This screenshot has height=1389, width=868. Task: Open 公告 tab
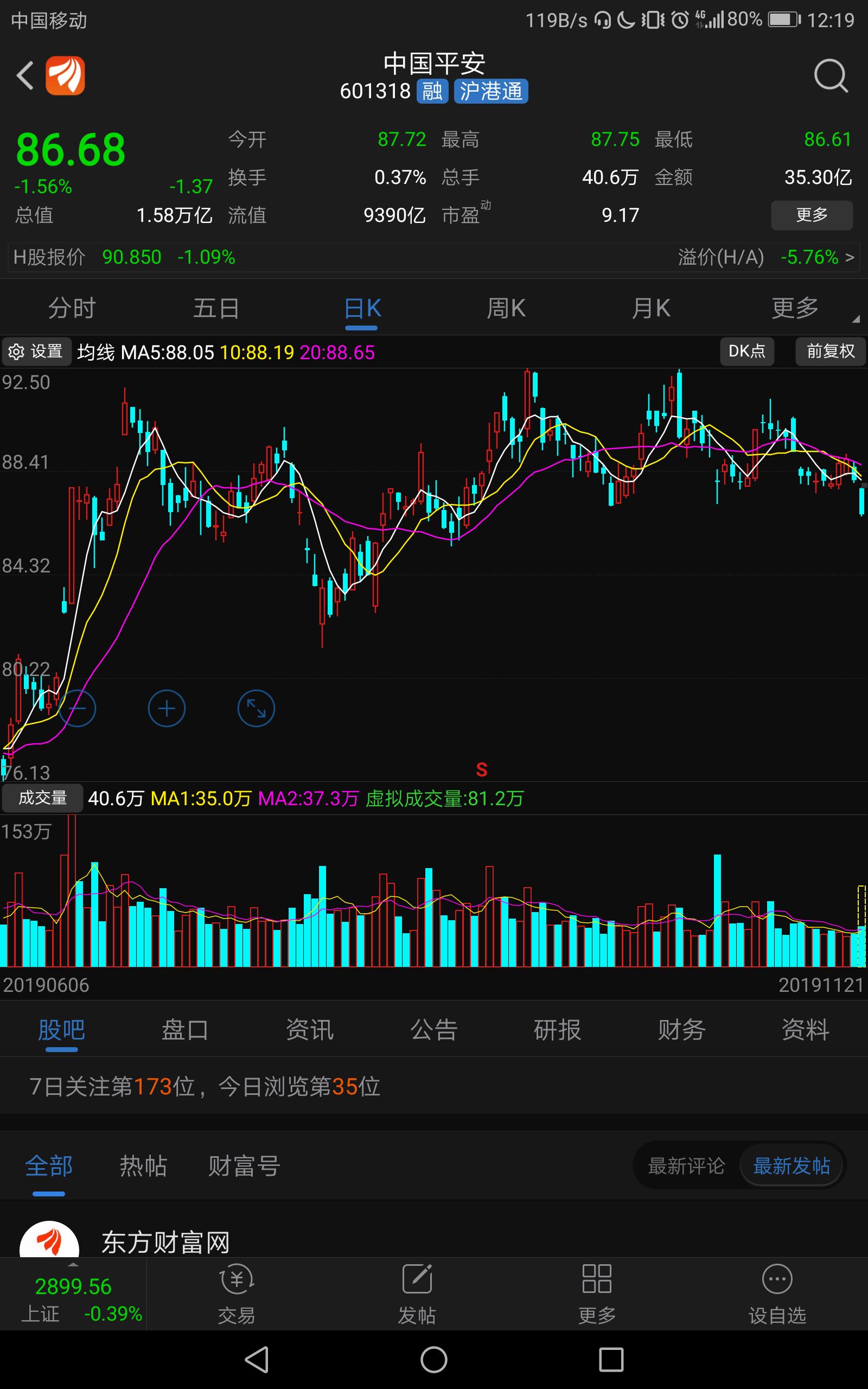pyautogui.click(x=433, y=1030)
